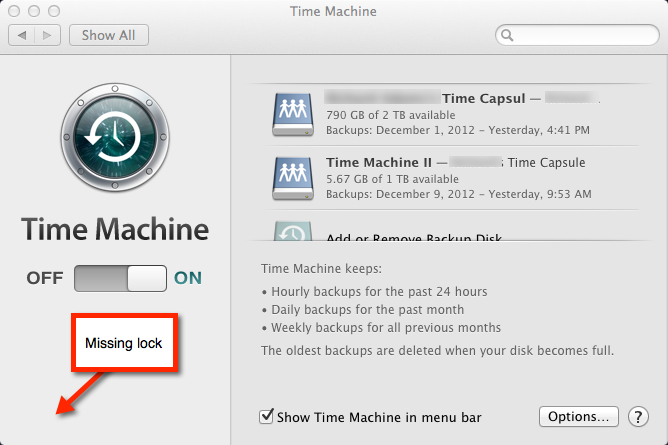The image size is (668, 445).
Task: Click the backups December 1, 2012 line
Action: (x=458, y=130)
